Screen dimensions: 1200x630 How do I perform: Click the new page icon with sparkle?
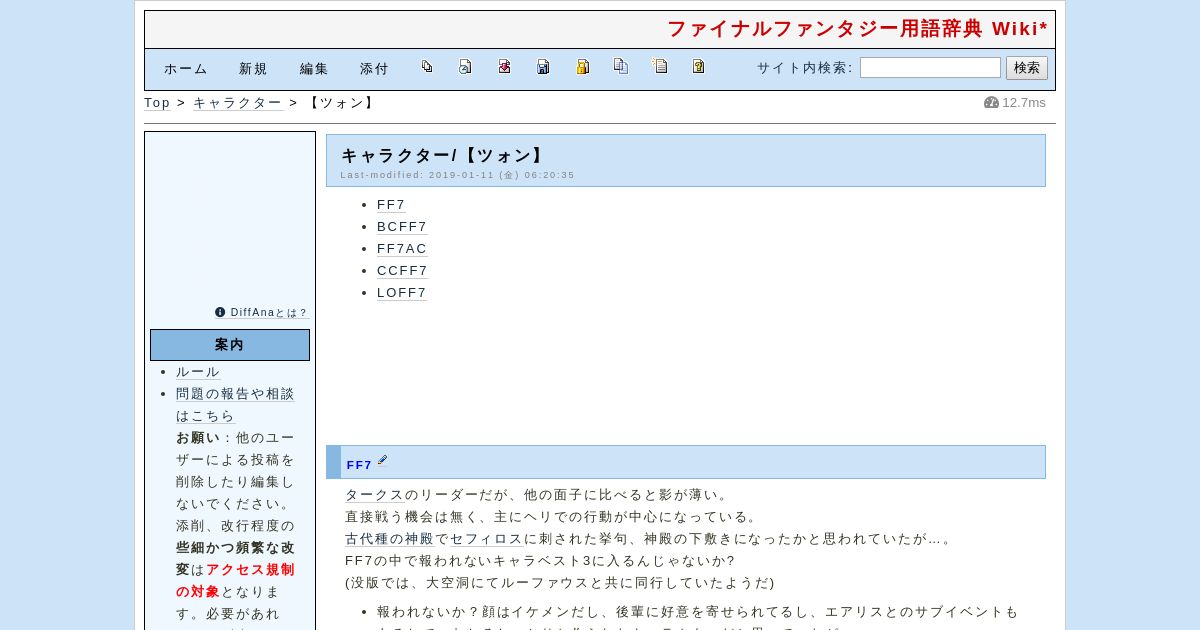point(660,67)
